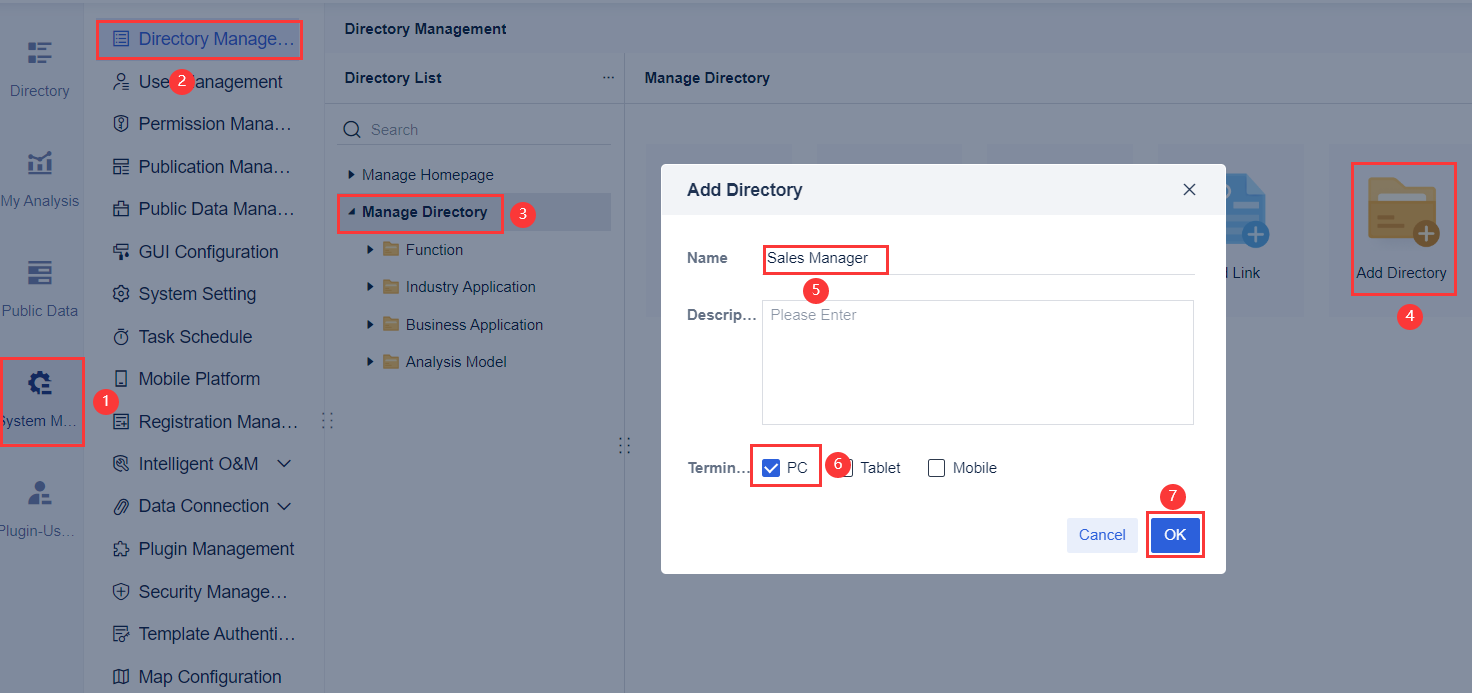Expand the Business Application folder arrow

(370, 325)
